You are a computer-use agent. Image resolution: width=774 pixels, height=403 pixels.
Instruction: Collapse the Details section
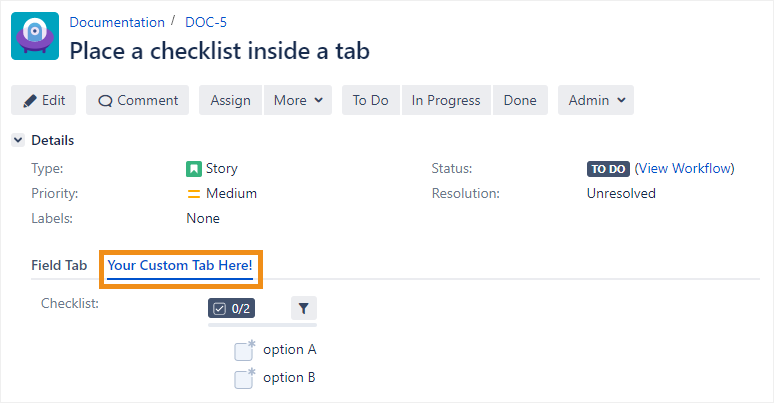18,141
